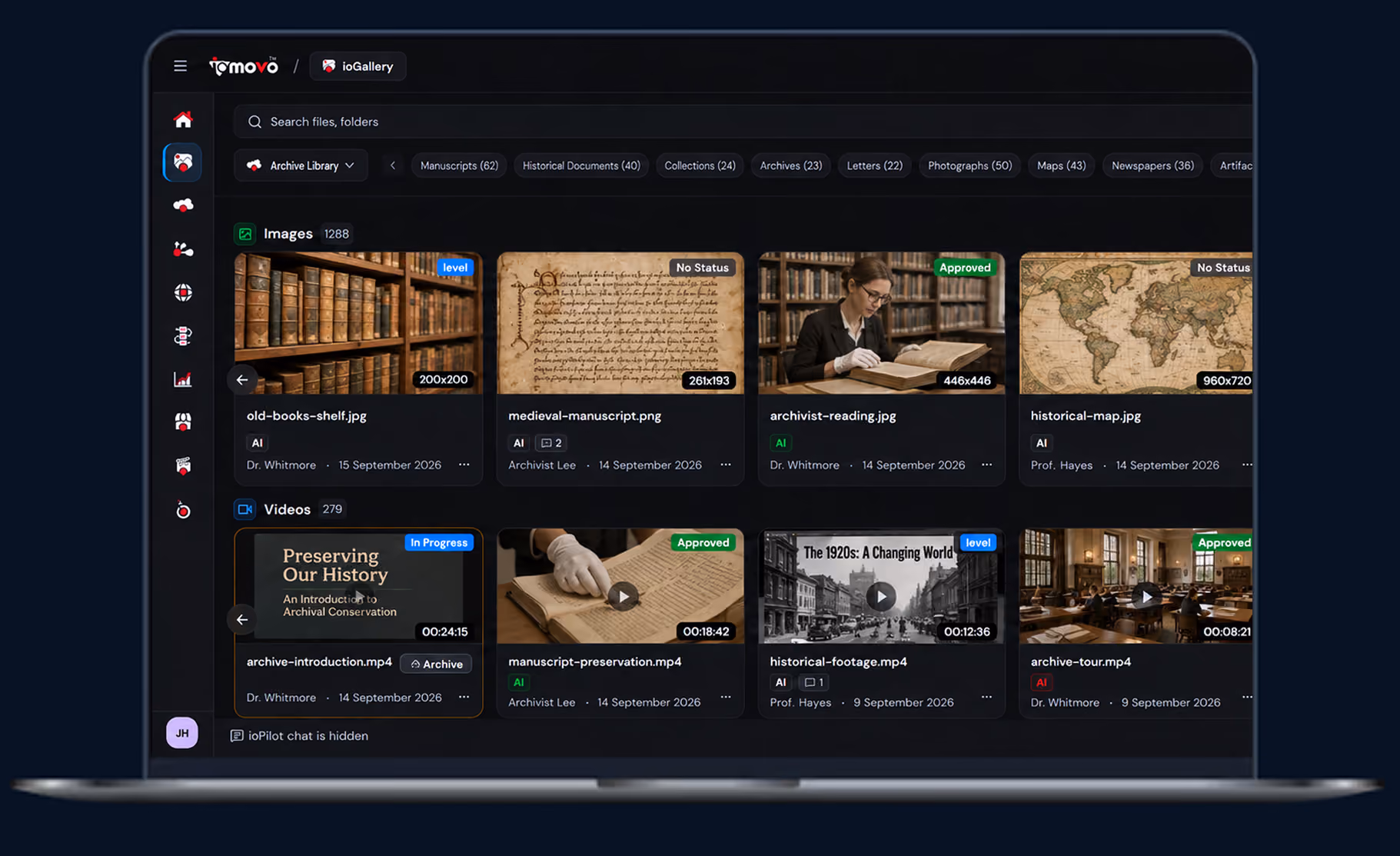Play the manuscript-preservation.mp4 video

[623, 597]
